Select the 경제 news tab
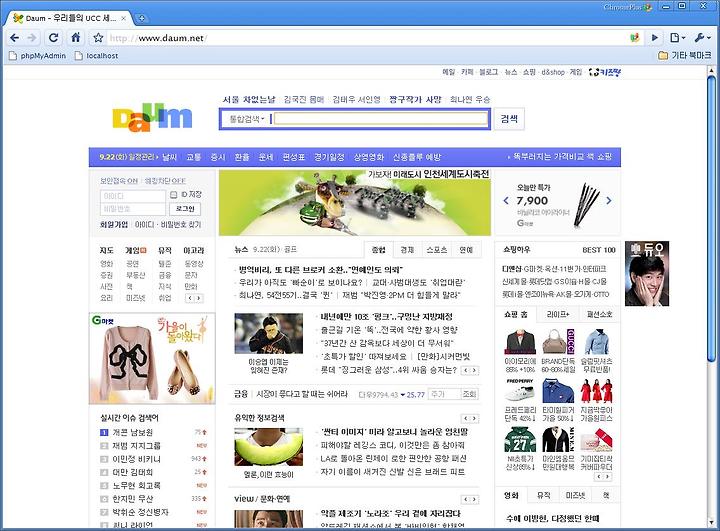 407,249
